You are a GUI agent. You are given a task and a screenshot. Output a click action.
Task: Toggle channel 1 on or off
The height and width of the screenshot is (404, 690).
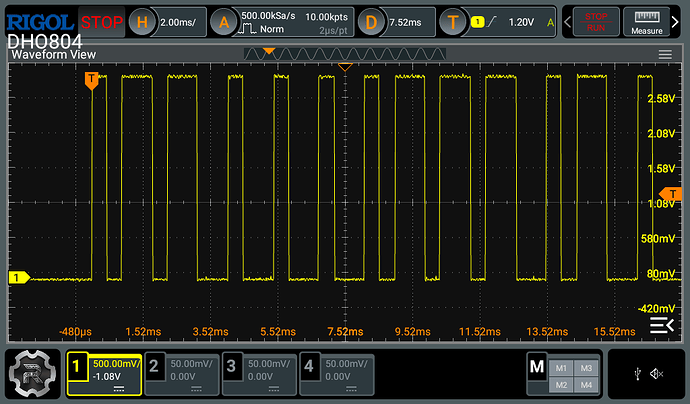(77, 366)
